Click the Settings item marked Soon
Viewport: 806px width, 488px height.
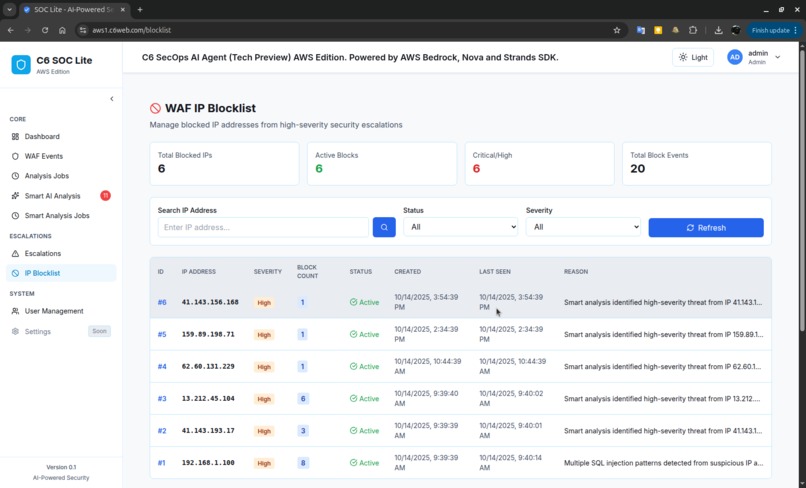[x=61, y=331]
